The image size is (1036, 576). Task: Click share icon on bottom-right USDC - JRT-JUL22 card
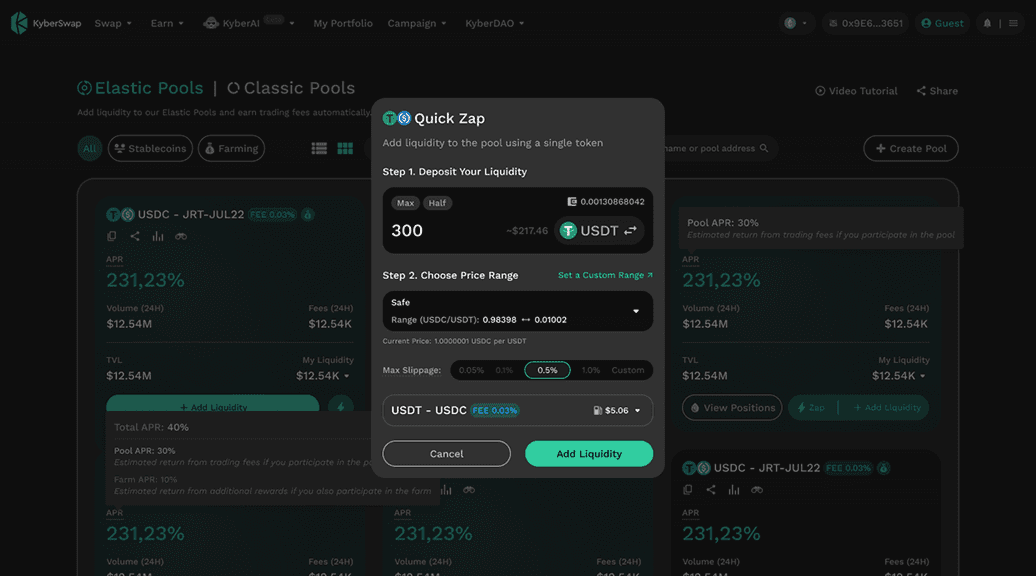(x=711, y=489)
